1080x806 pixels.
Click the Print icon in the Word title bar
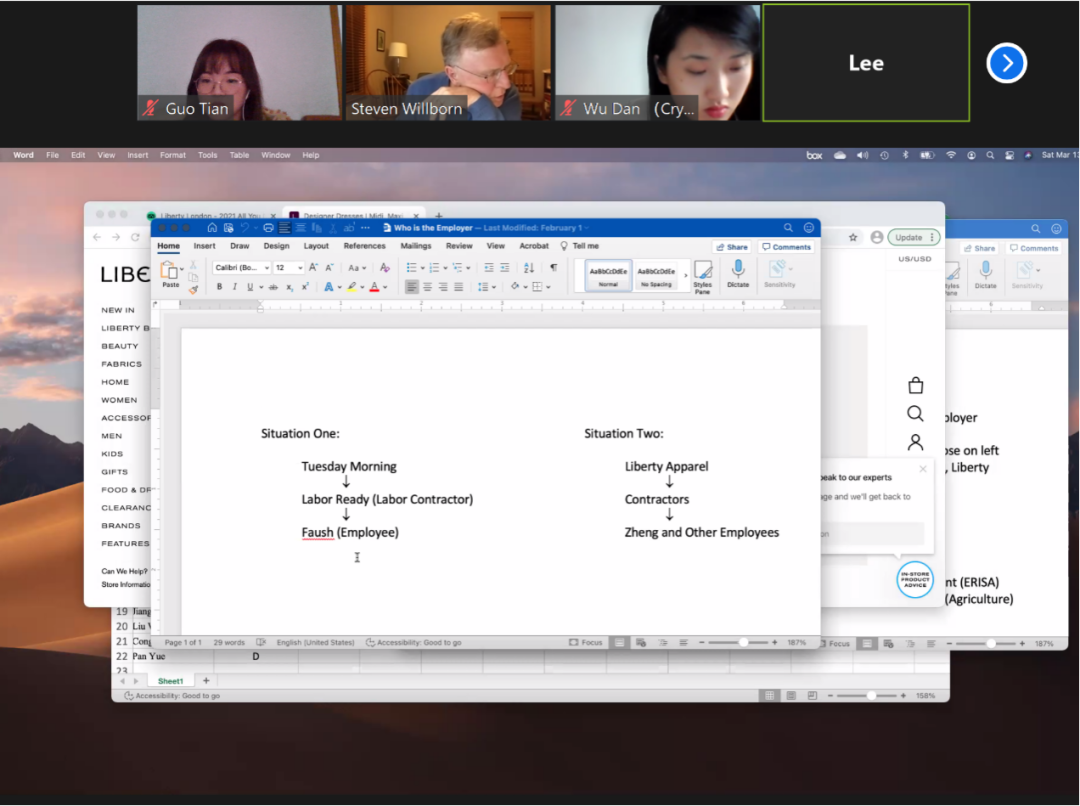coord(269,228)
